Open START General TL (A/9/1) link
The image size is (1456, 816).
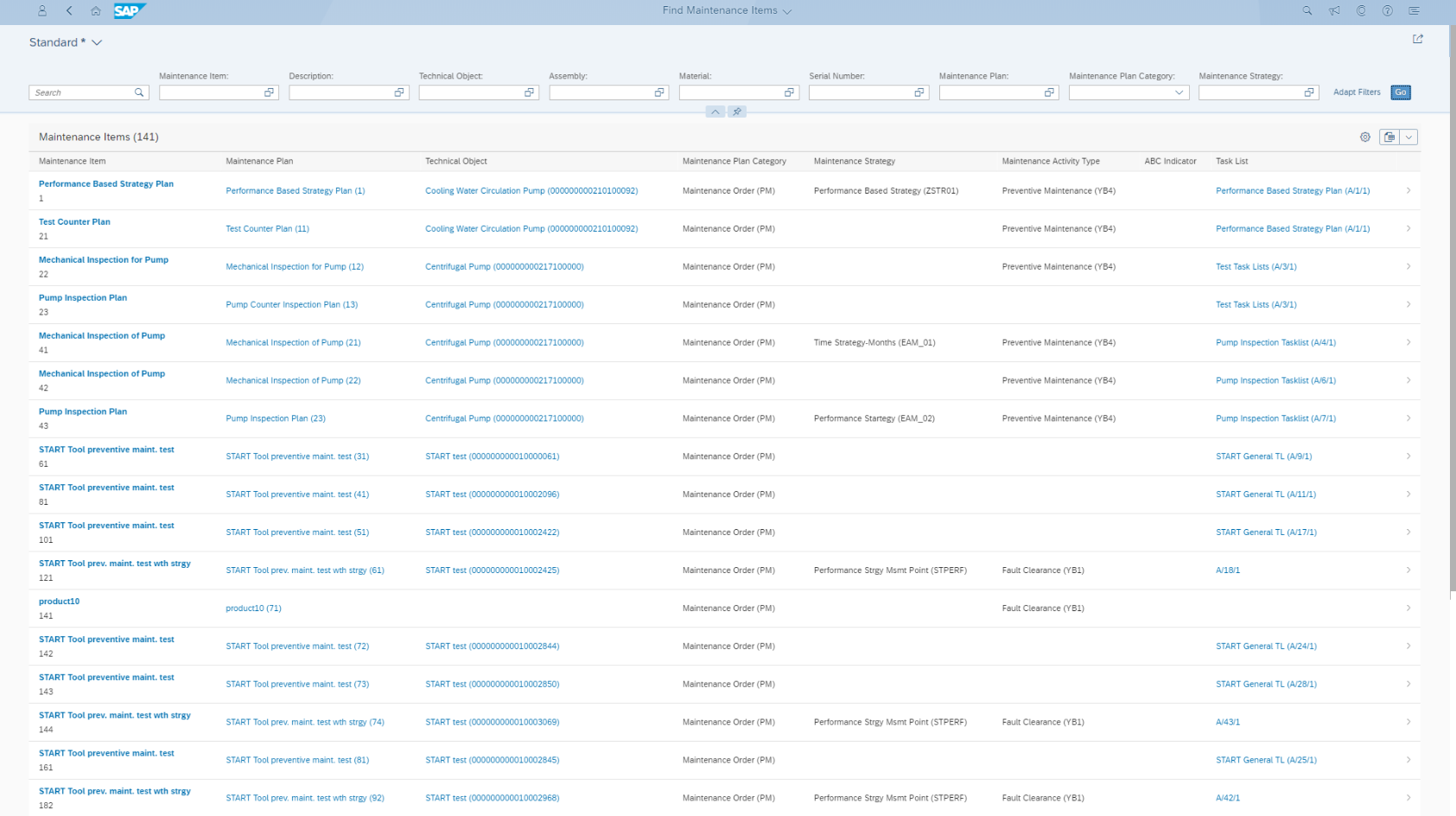point(1263,456)
